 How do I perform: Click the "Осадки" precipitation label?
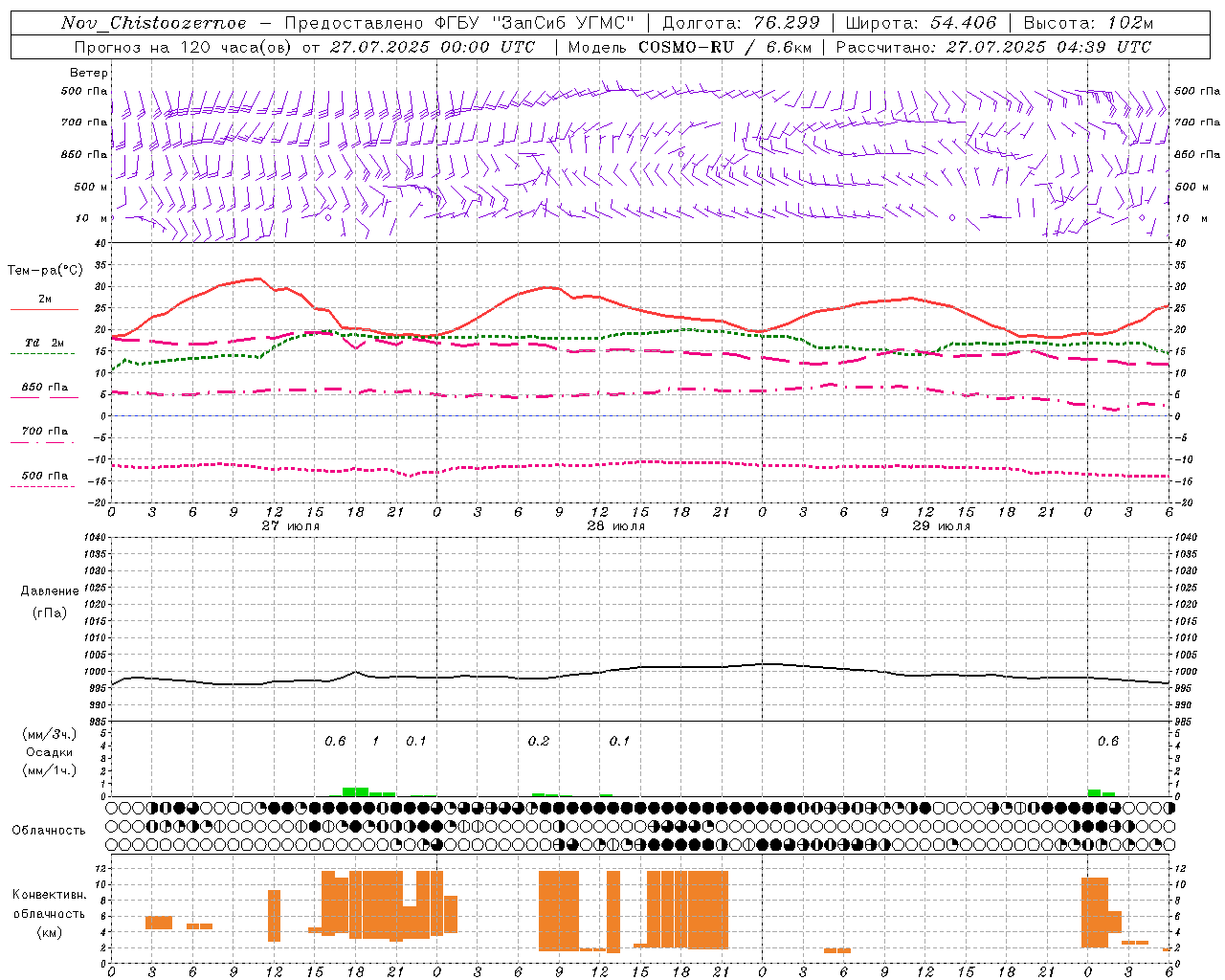click(x=50, y=752)
